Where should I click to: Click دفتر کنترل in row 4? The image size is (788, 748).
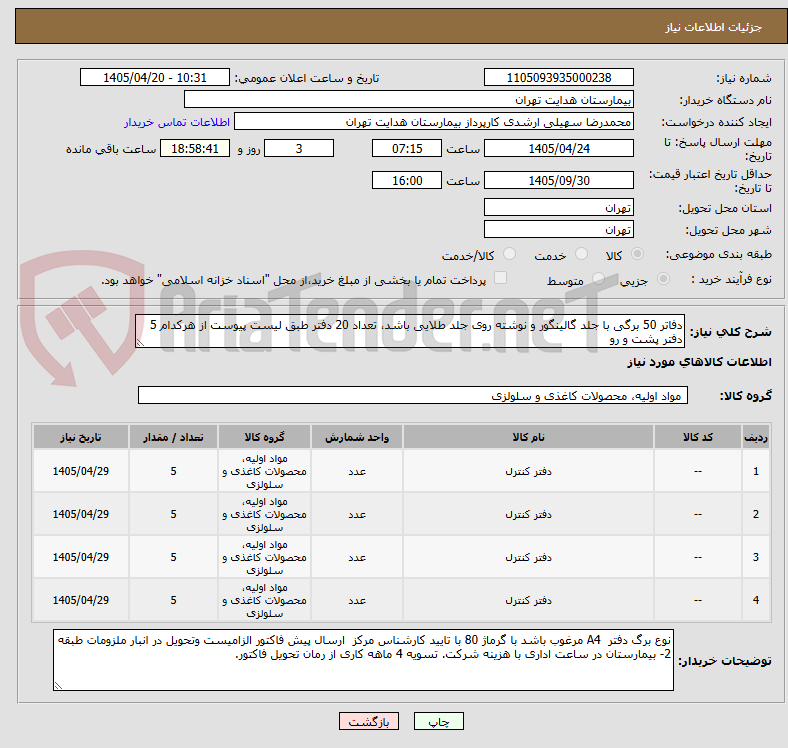click(x=528, y=600)
